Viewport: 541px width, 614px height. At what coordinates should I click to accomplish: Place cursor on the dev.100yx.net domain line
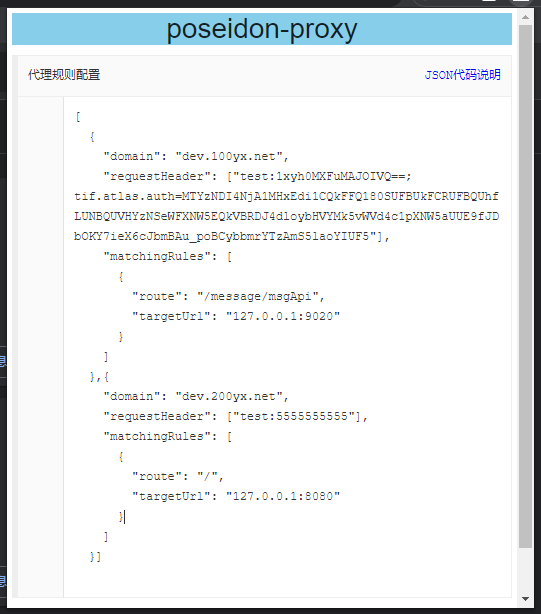(x=196, y=157)
